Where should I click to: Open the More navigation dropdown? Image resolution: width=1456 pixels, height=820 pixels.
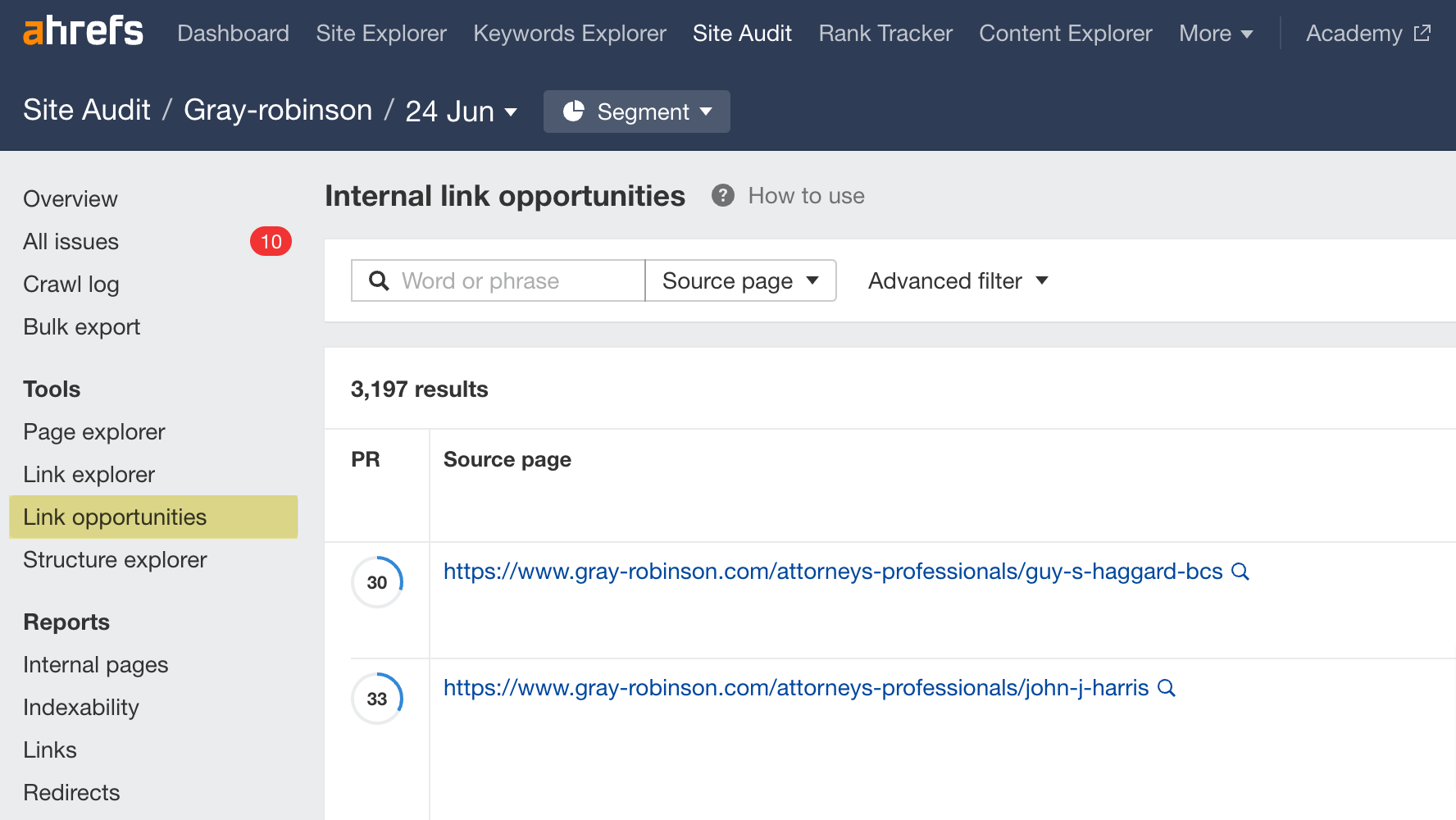[1217, 33]
